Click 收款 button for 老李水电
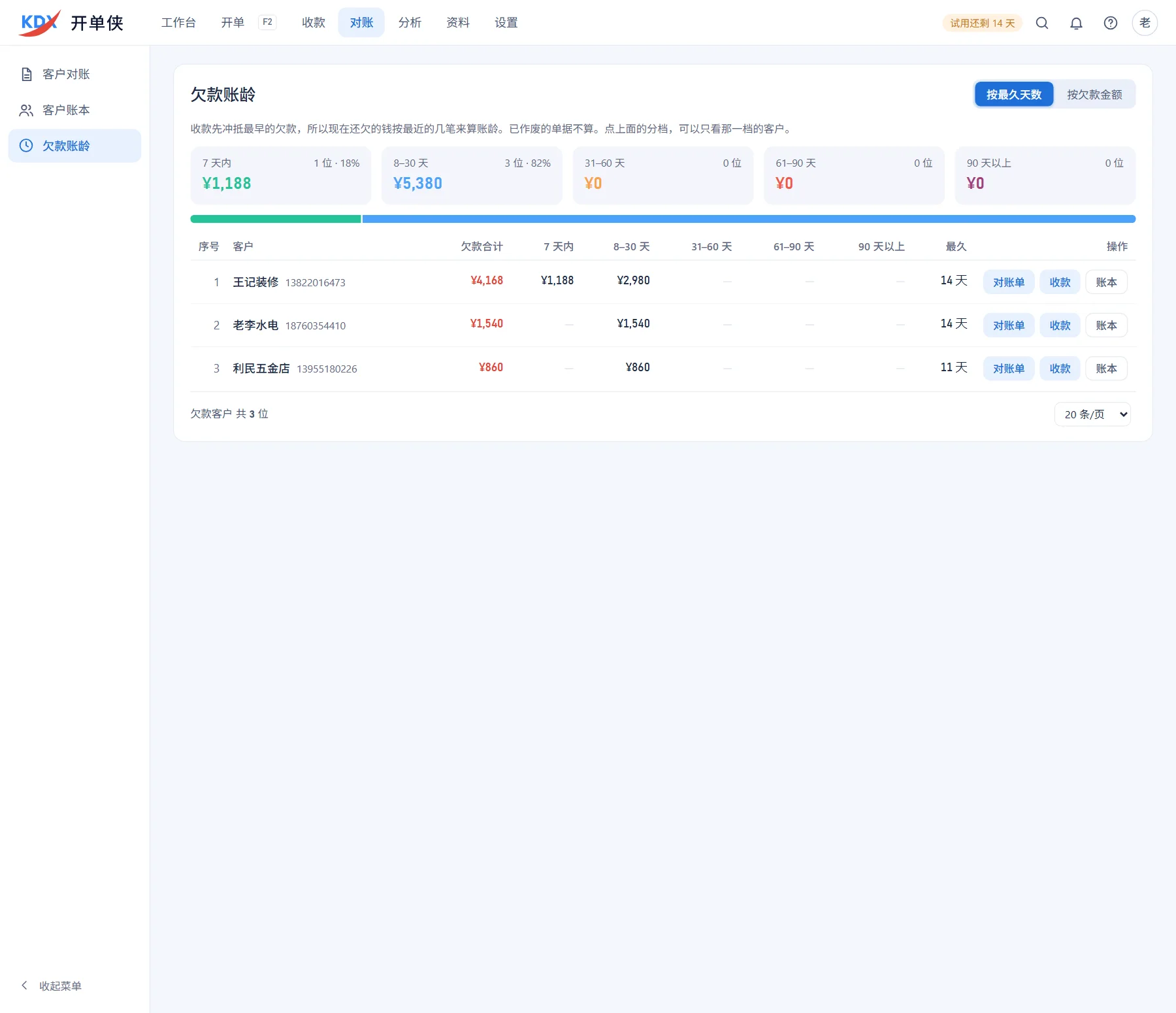 (x=1060, y=325)
